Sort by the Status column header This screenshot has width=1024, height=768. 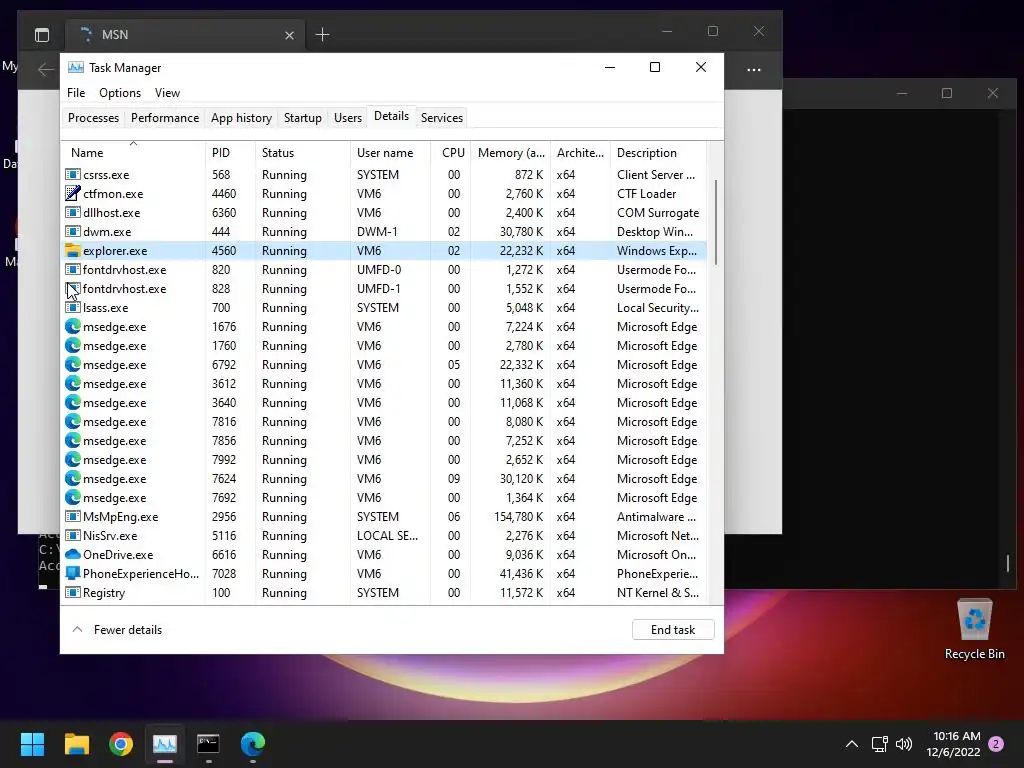[x=302, y=153]
